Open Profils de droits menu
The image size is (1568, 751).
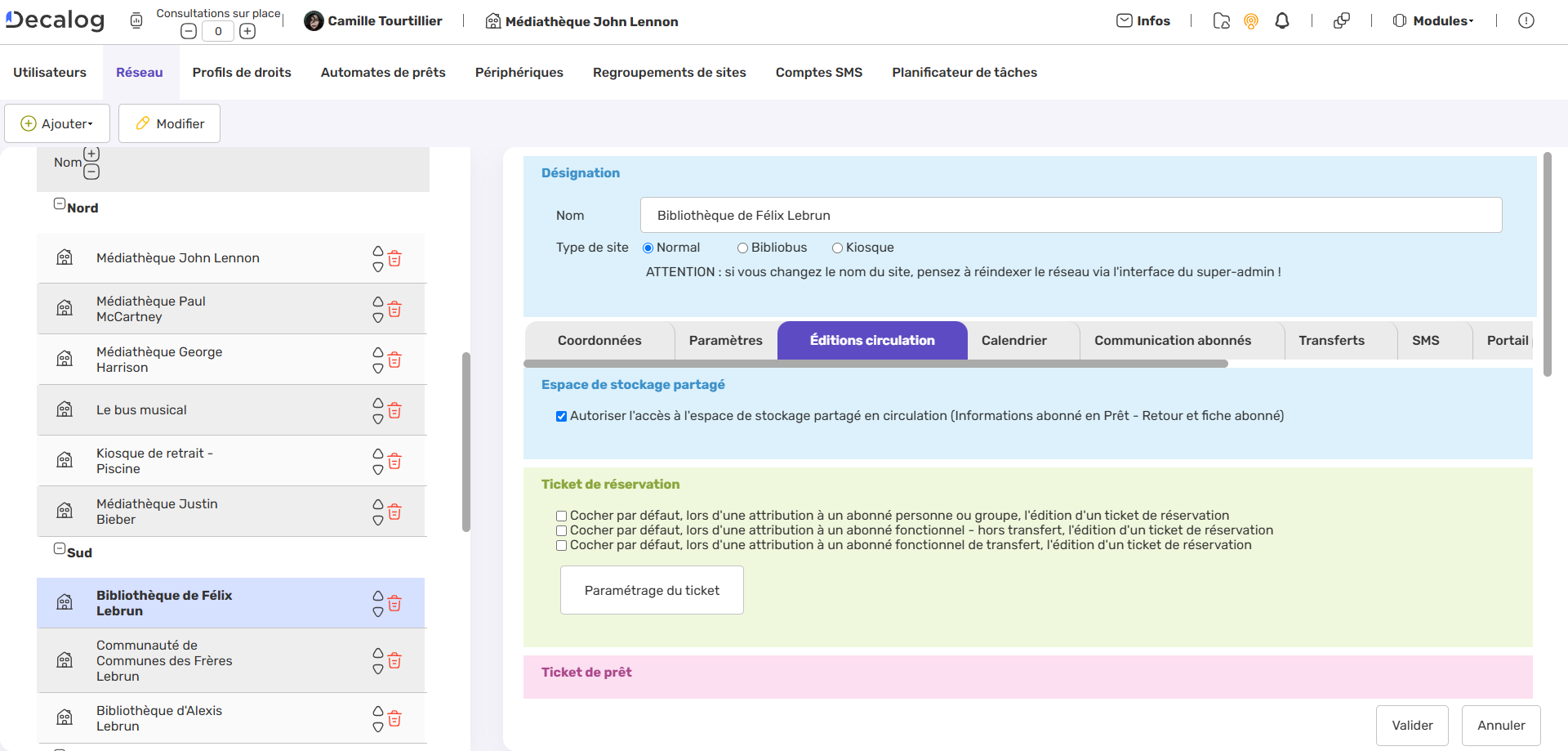coord(242,73)
